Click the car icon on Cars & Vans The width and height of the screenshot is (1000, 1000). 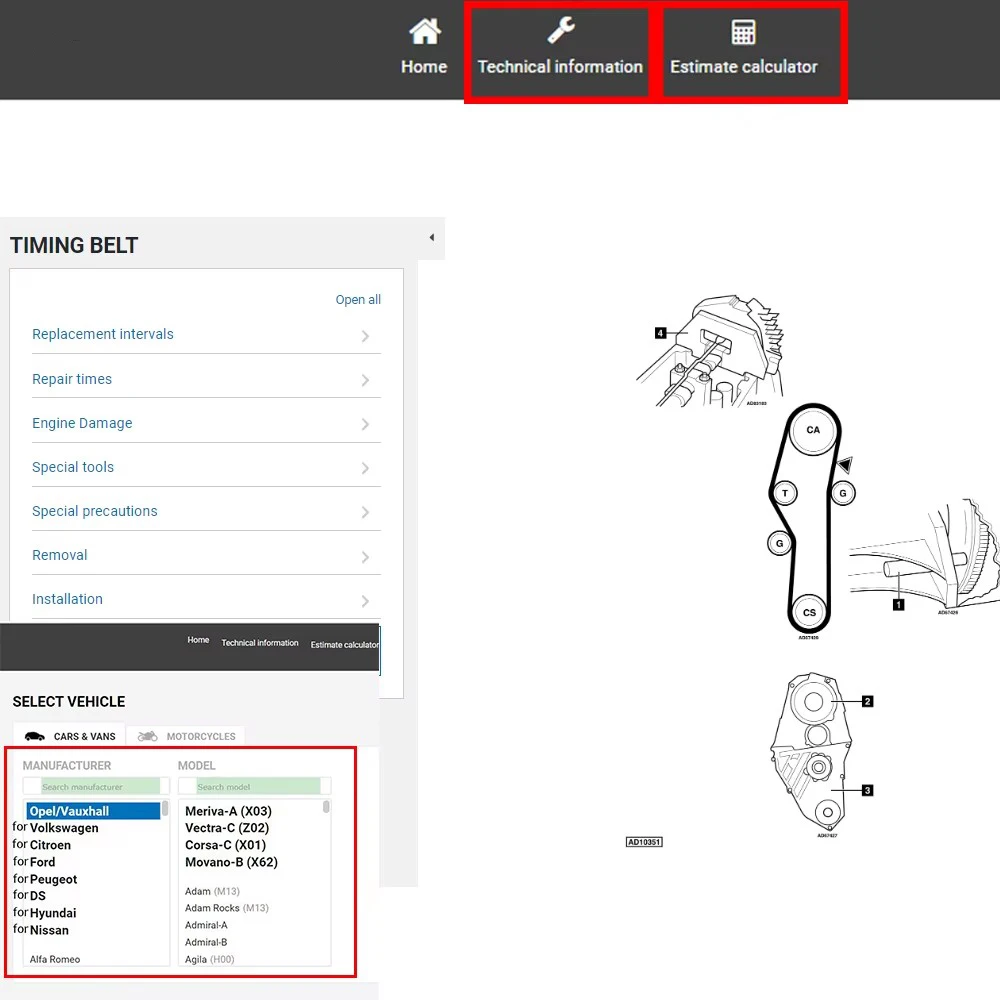pyautogui.click(x=34, y=736)
